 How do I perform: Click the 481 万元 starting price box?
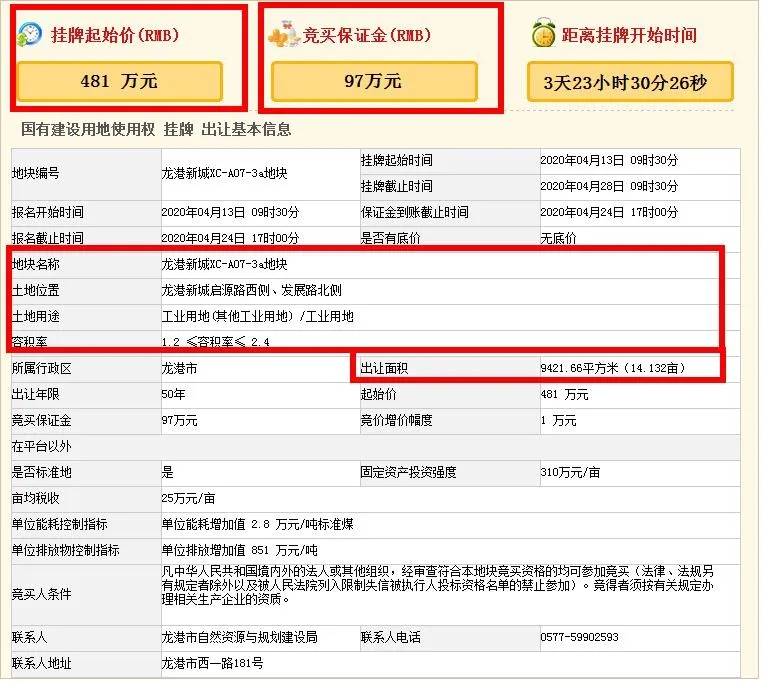[x=119, y=81]
